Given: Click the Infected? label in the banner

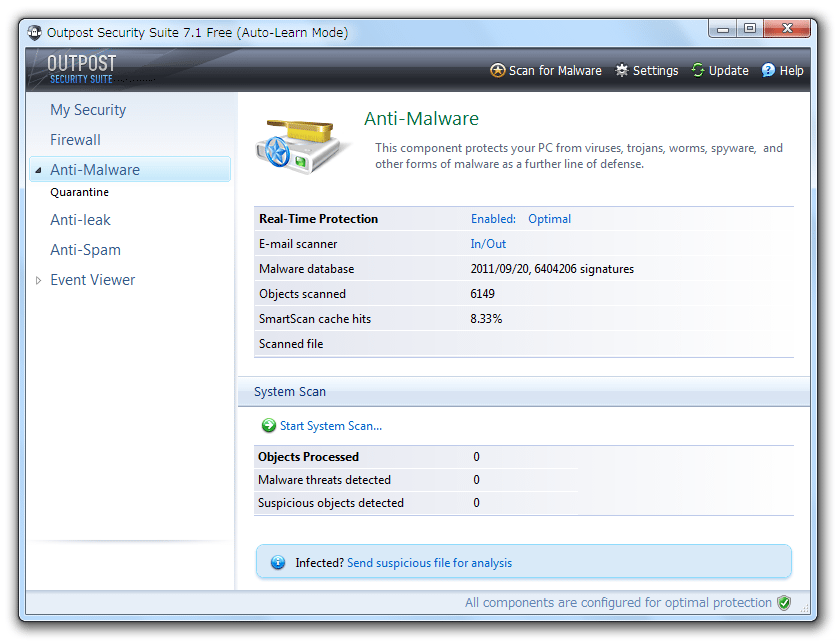Looking at the screenshot, I should [319, 563].
